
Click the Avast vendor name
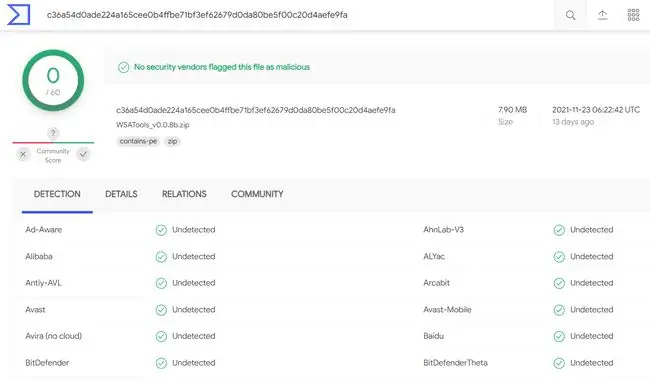[x=35, y=309]
